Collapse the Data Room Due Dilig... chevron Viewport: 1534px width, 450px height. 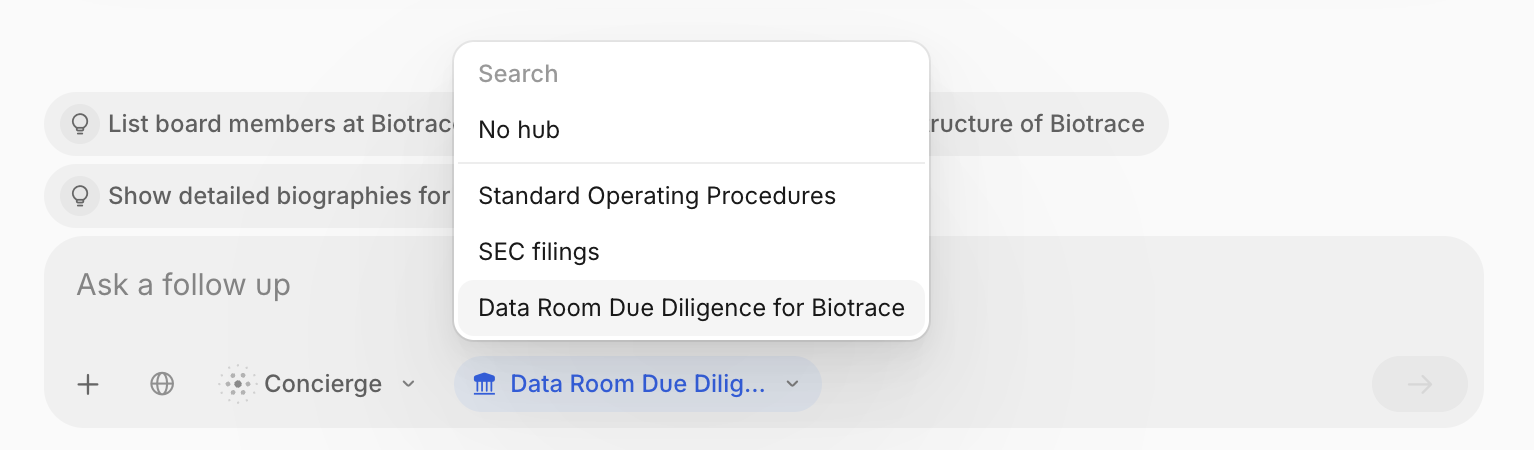tap(792, 384)
